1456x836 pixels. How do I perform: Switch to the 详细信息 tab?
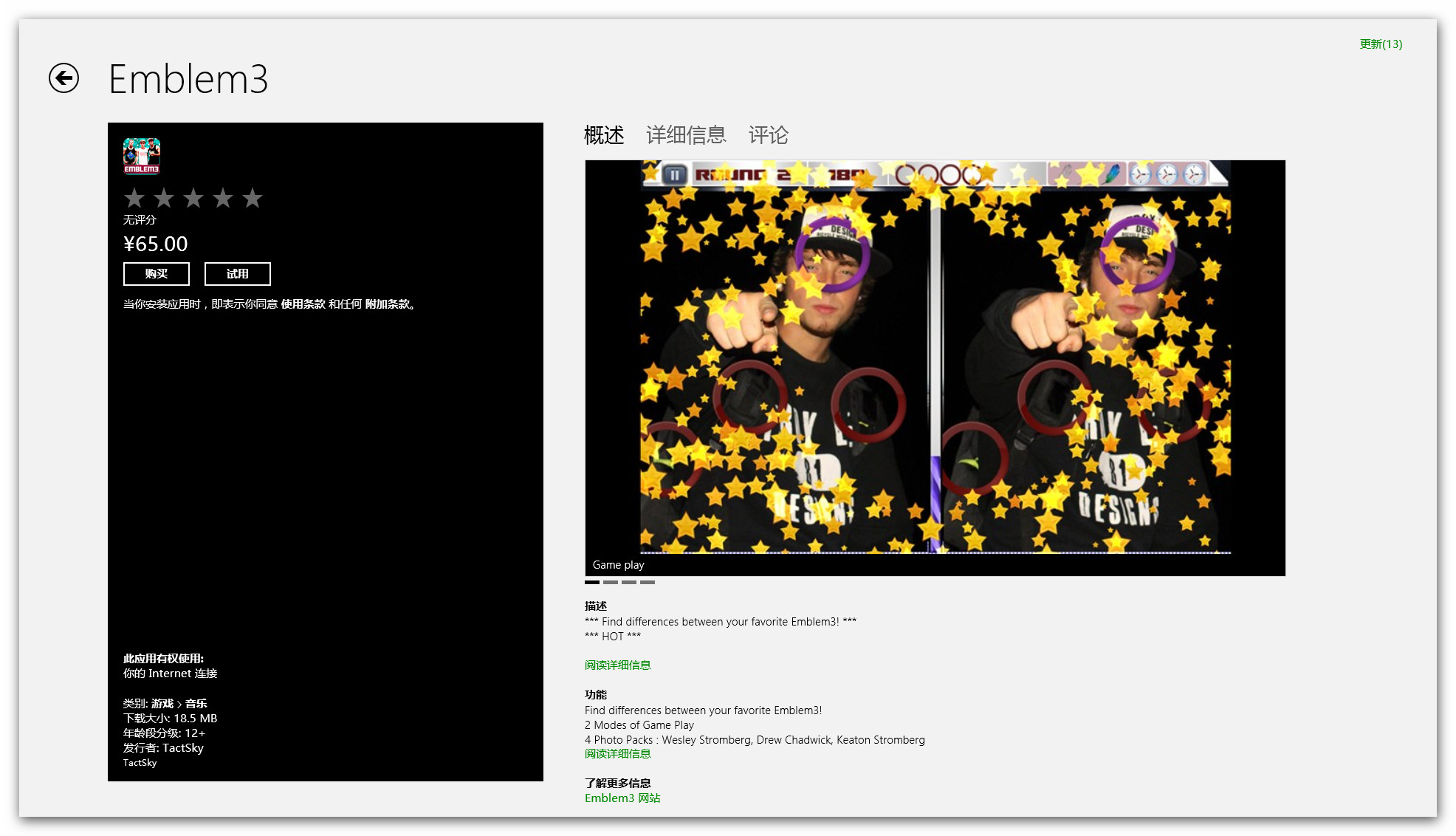(x=686, y=135)
